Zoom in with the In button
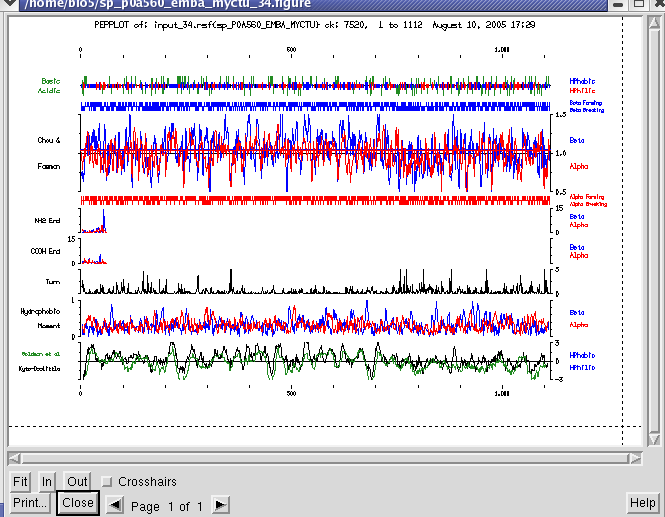665x517 pixels. 47,482
